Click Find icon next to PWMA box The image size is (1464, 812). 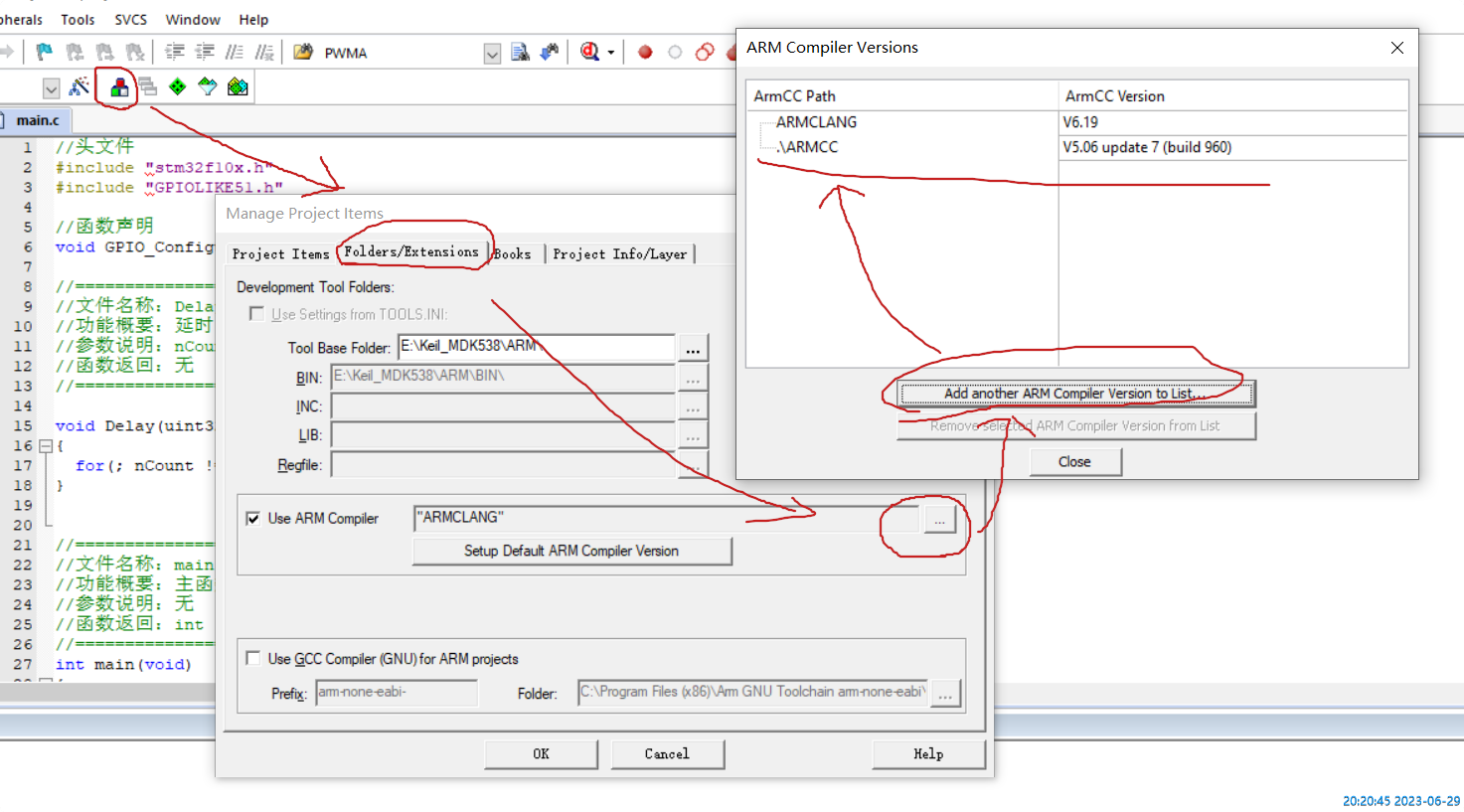click(x=520, y=52)
